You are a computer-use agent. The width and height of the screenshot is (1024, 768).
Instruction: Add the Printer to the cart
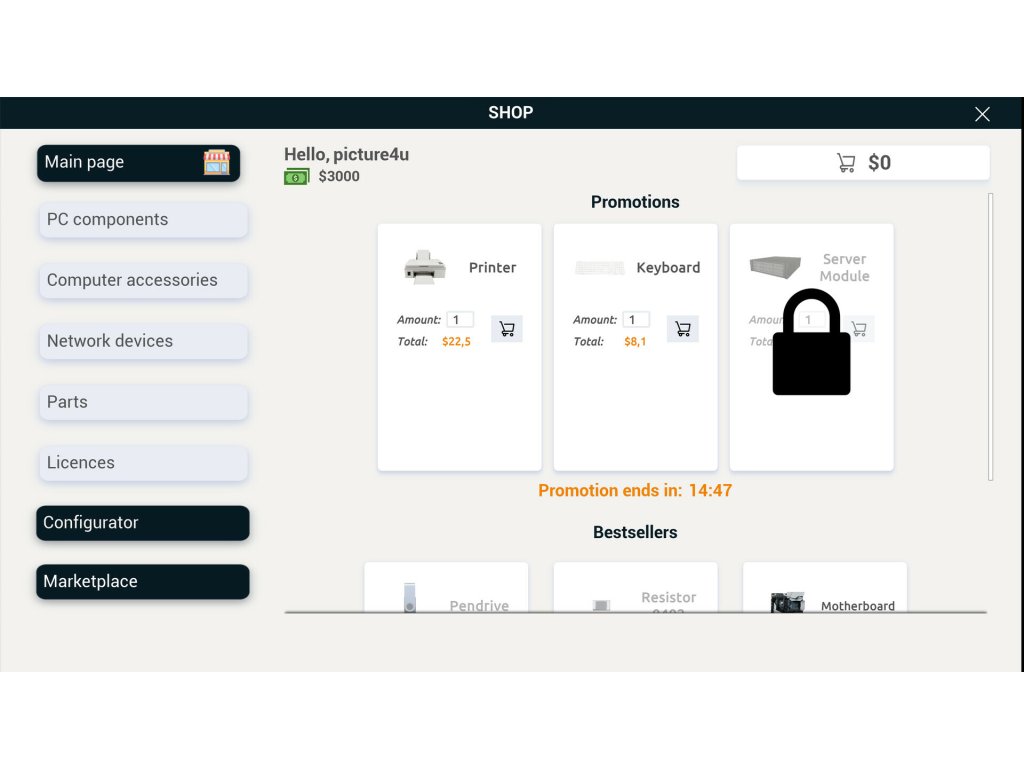pyautogui.click(x=507, y=328)
